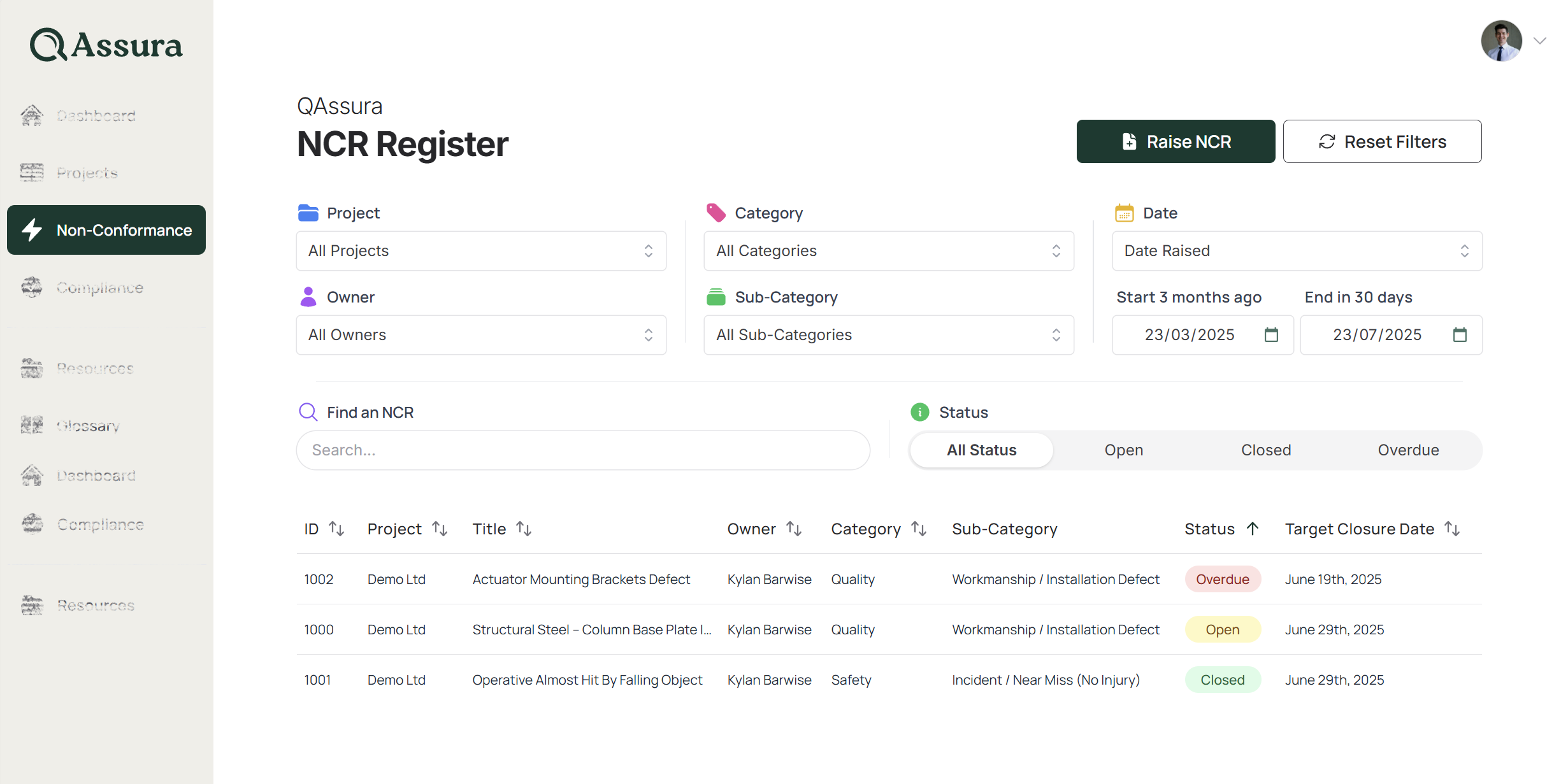
Task: Click ID 1001 in the table
Action: click(x=317, y=680)
